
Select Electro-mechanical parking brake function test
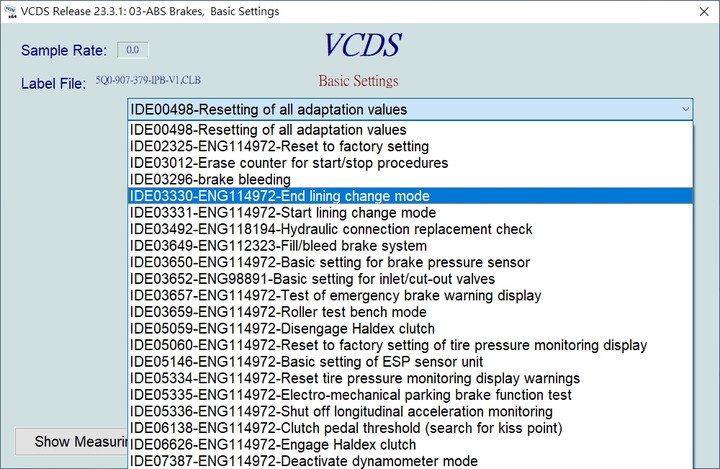click(x=410, y=395)
